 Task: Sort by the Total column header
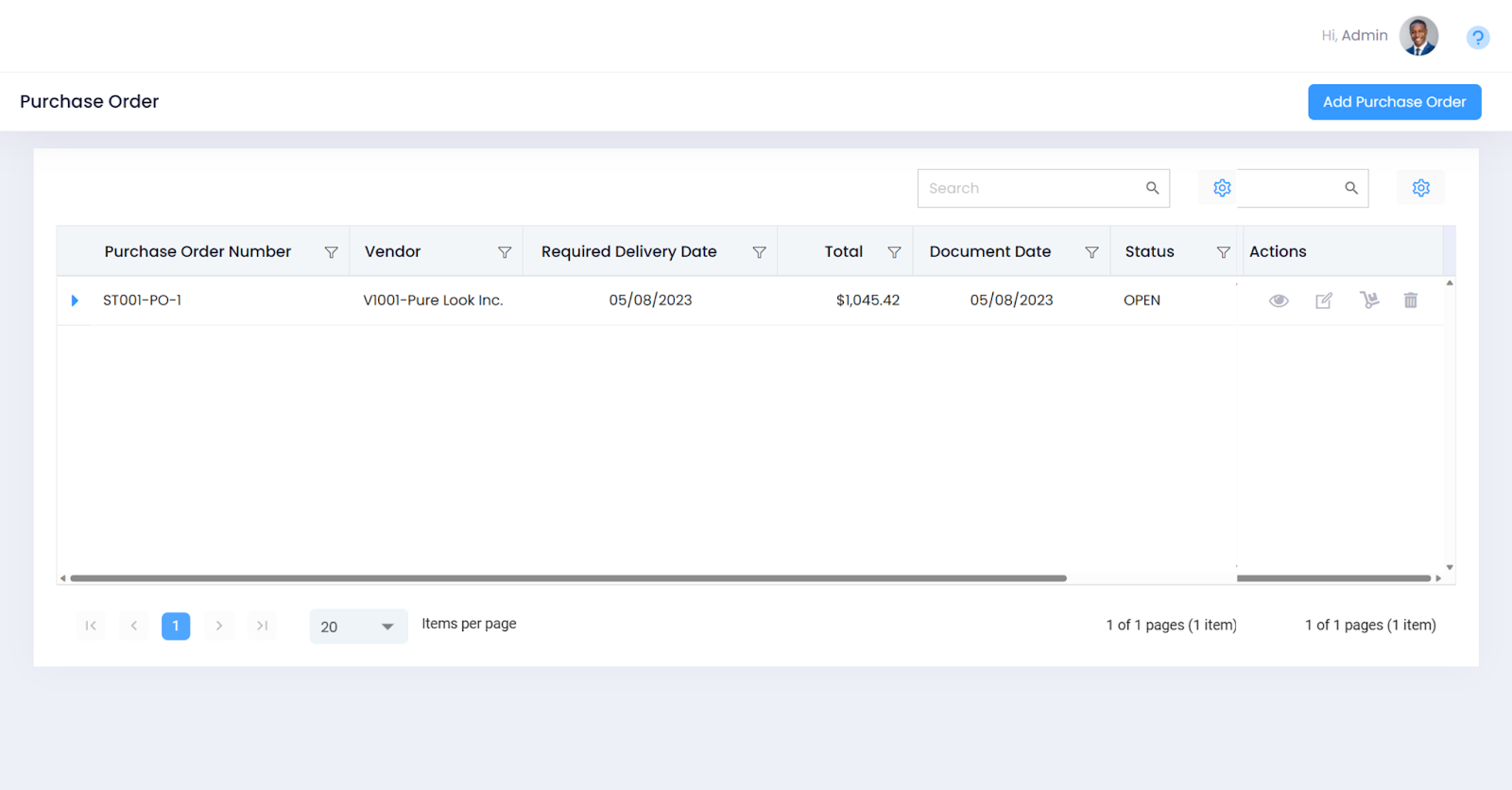[x=843, y=251]
